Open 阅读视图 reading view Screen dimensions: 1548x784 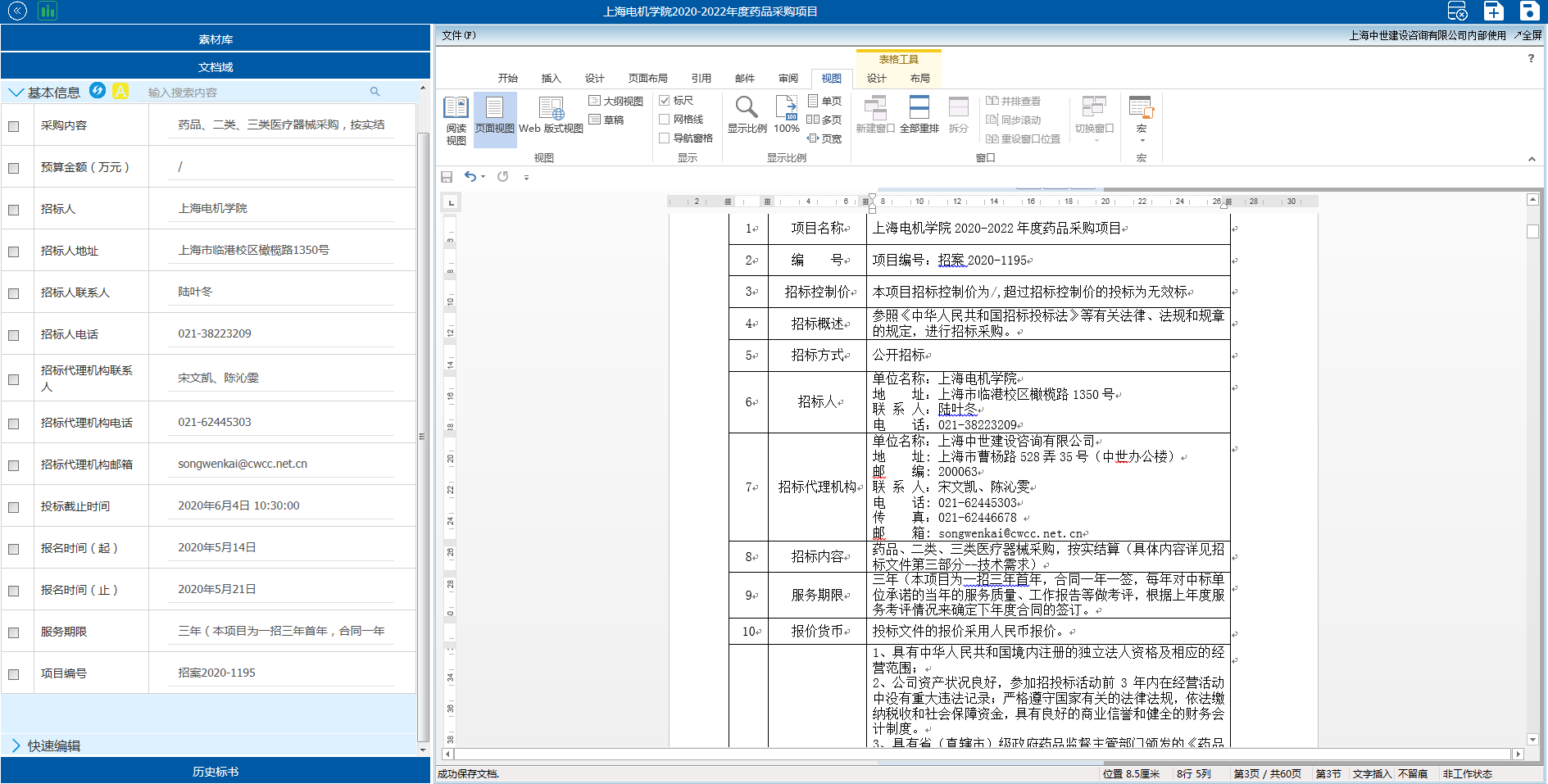tap(456, 120)
